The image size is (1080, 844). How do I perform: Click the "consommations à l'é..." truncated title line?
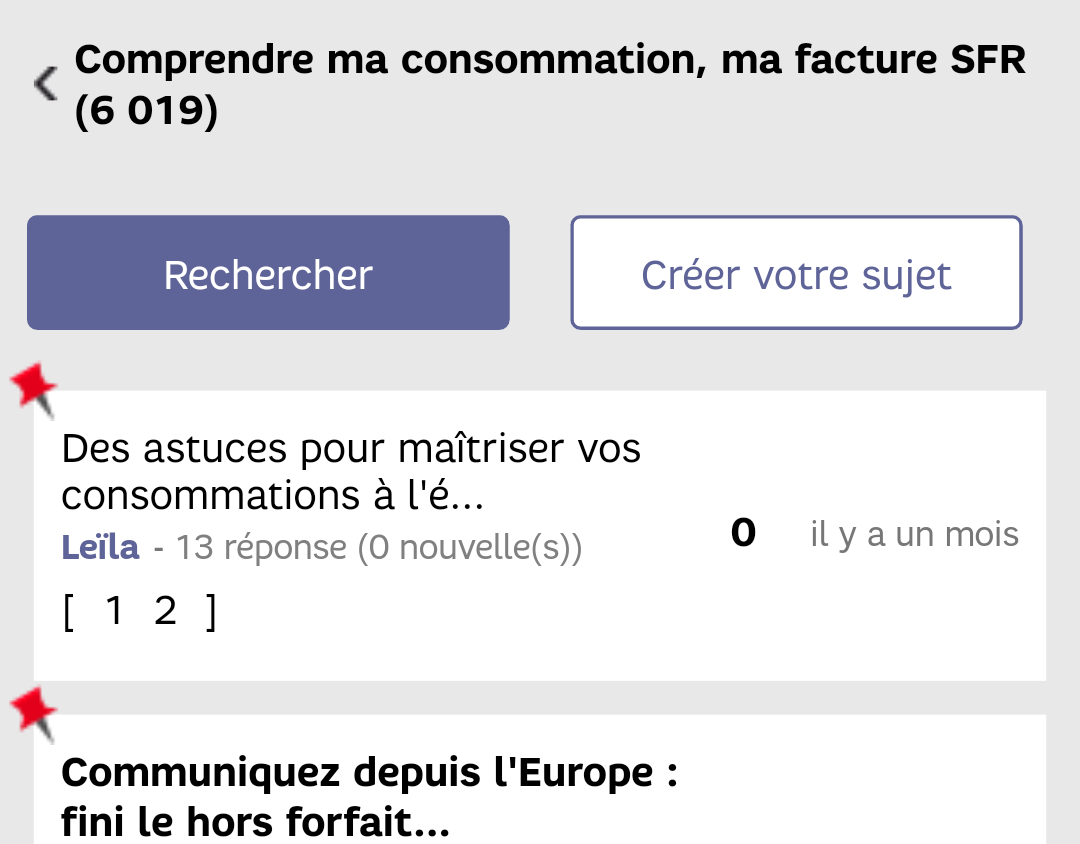[x=272, y=495]
